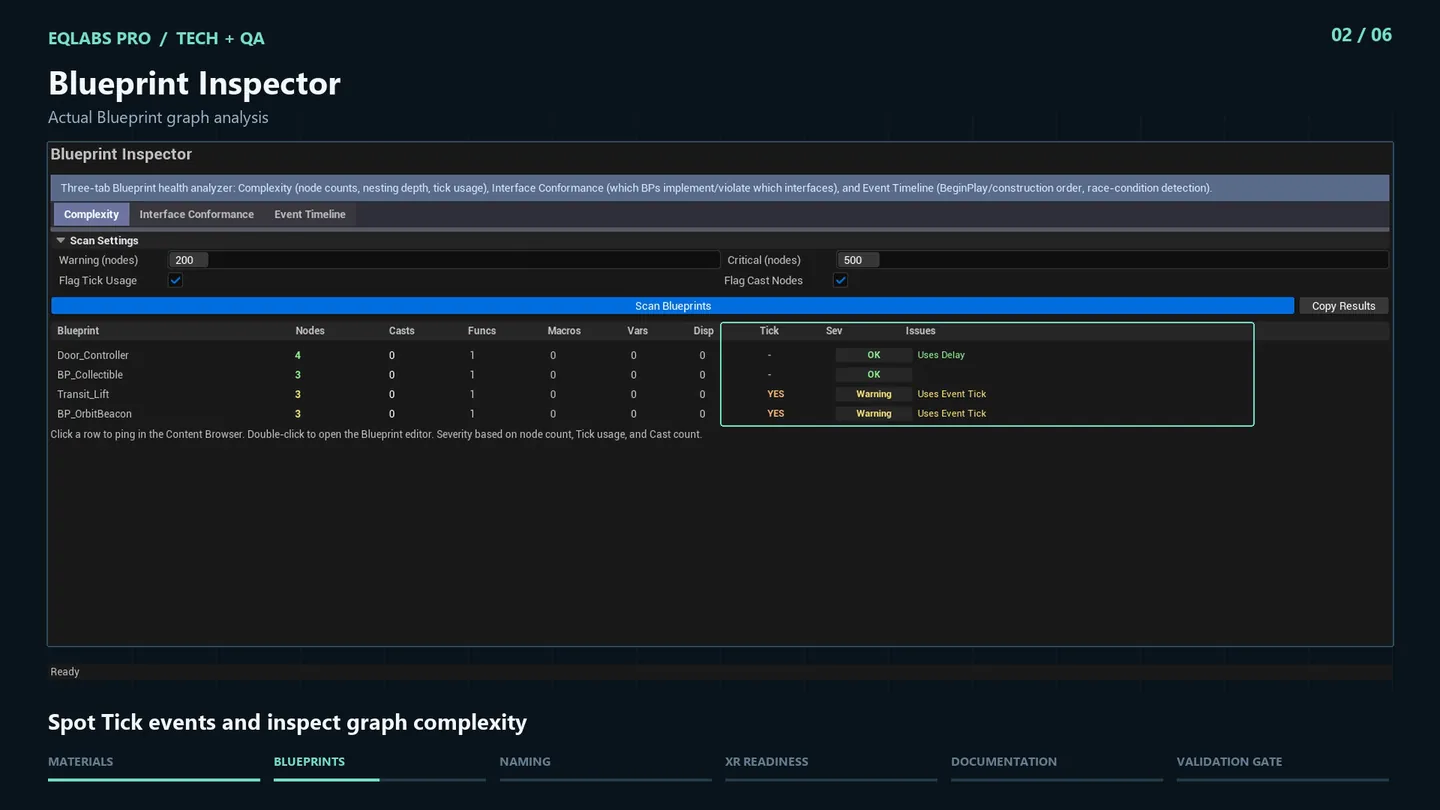Click the Casts column header

pyautogui.click(x=402, y=331)
